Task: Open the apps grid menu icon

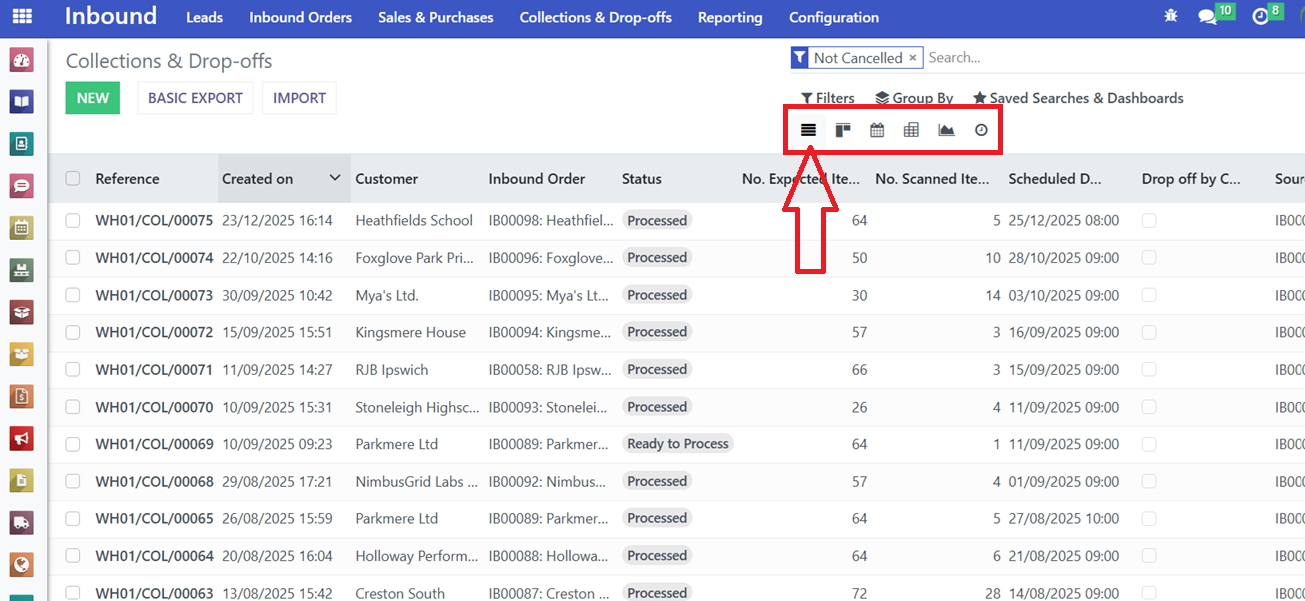Action: tap(21, 17)
